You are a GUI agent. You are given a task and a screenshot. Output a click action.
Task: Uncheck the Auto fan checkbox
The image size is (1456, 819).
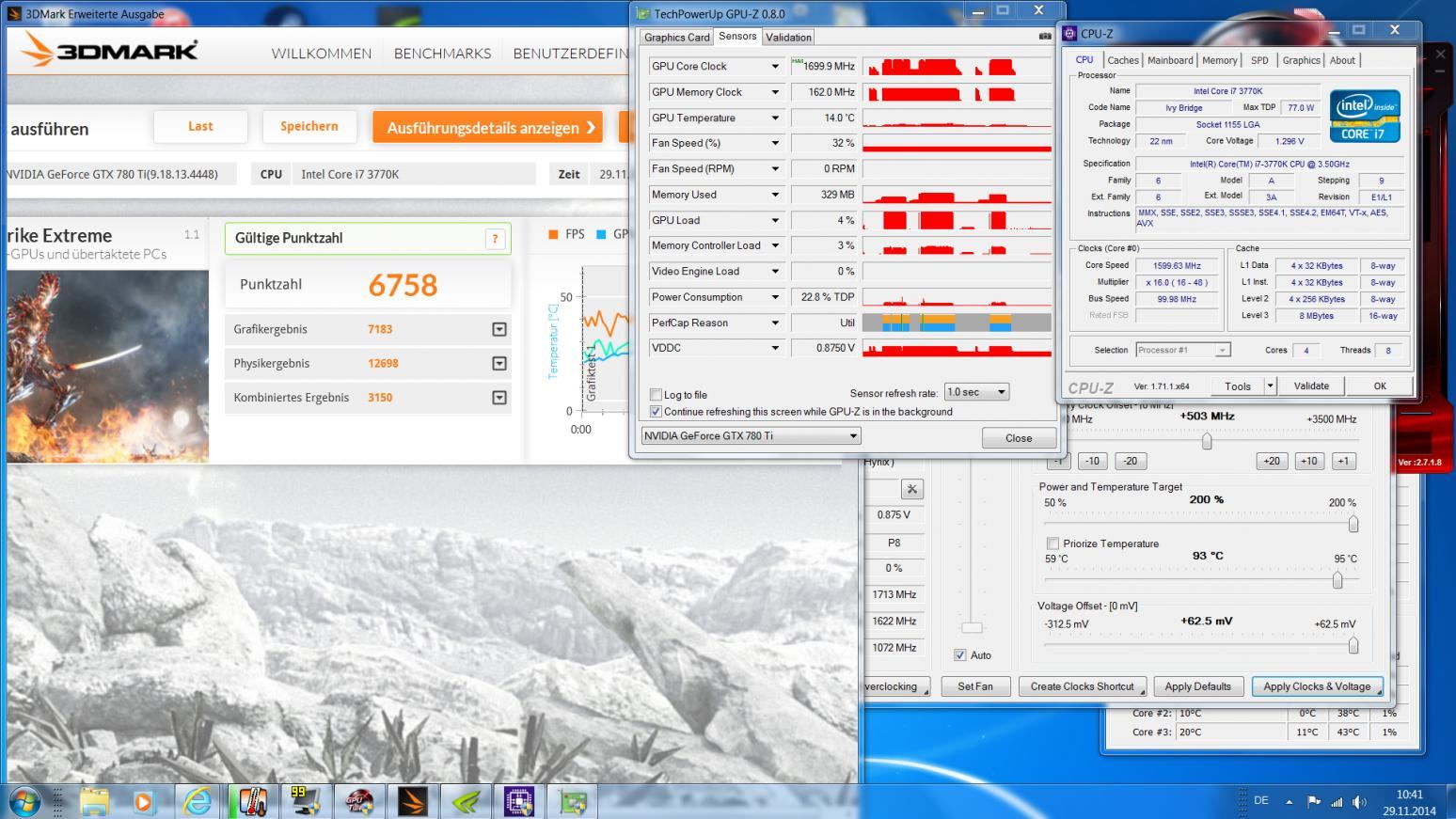pyautogui.click(x=959, y=655)
